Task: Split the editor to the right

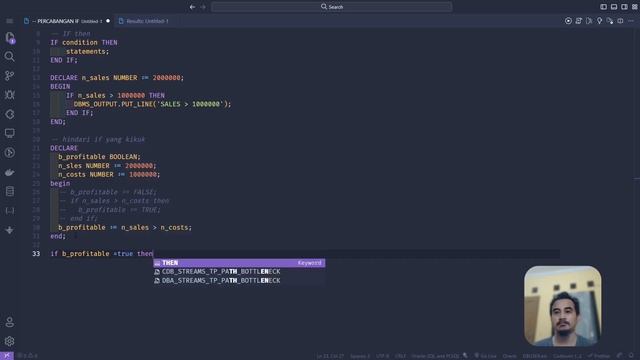Action: tap(620, 21)
